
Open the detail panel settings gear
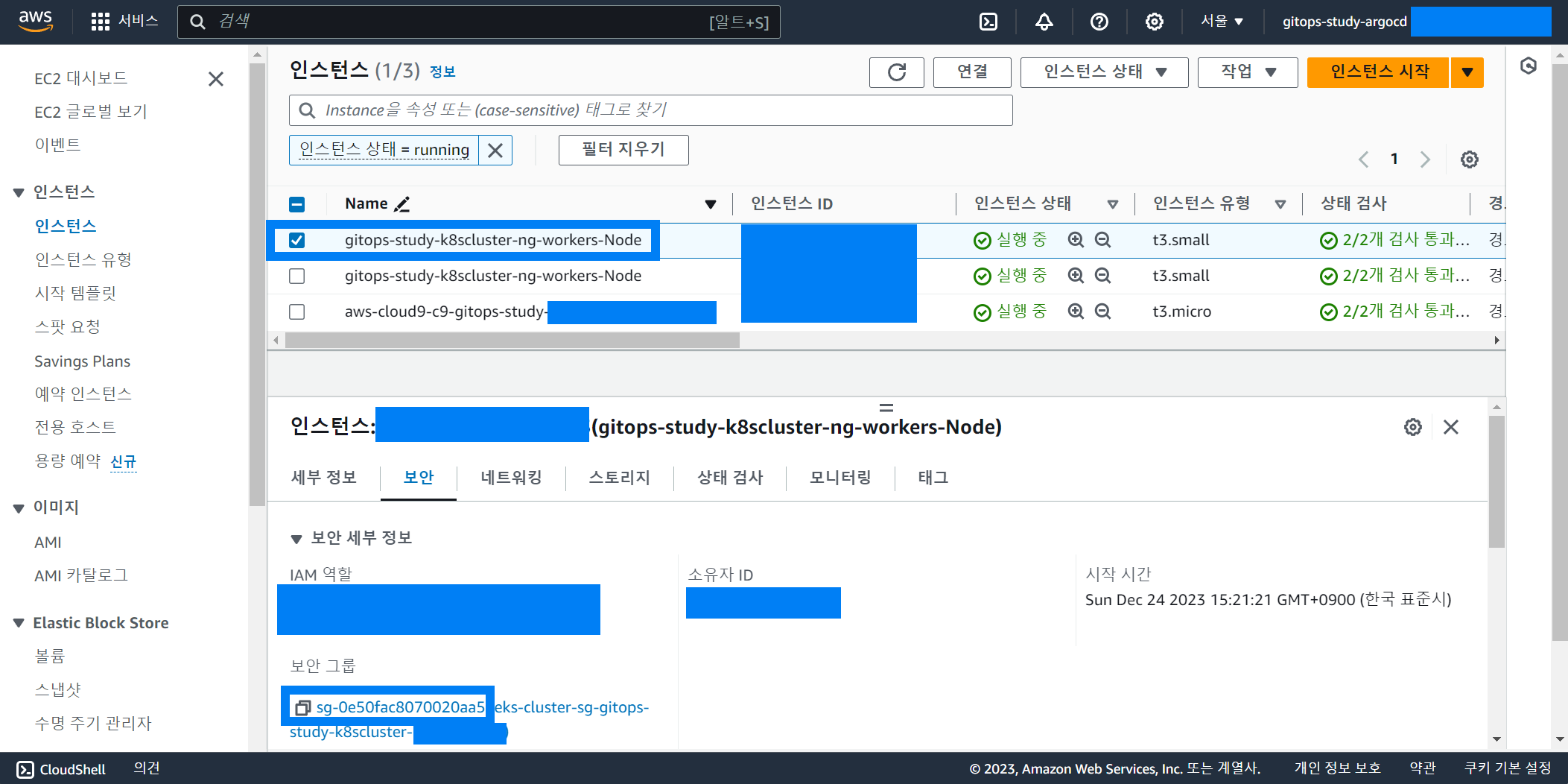(1413, 427)
